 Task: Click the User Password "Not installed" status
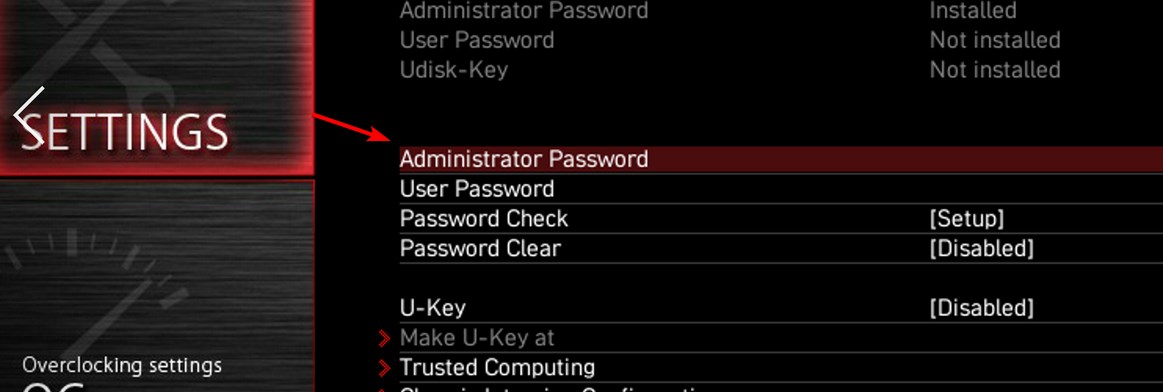click(995, 40)
